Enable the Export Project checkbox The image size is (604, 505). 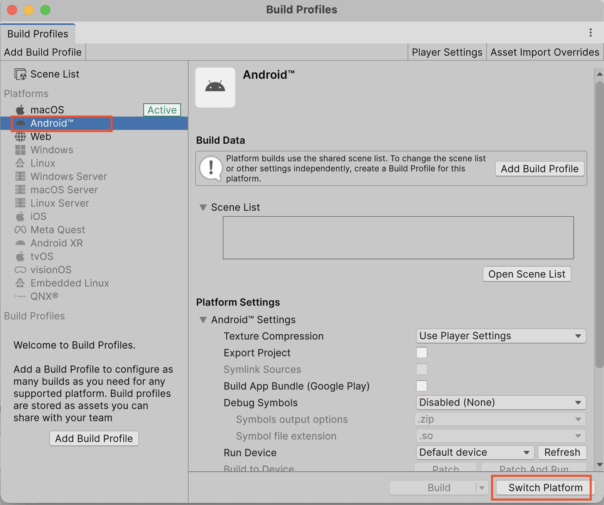422,353
